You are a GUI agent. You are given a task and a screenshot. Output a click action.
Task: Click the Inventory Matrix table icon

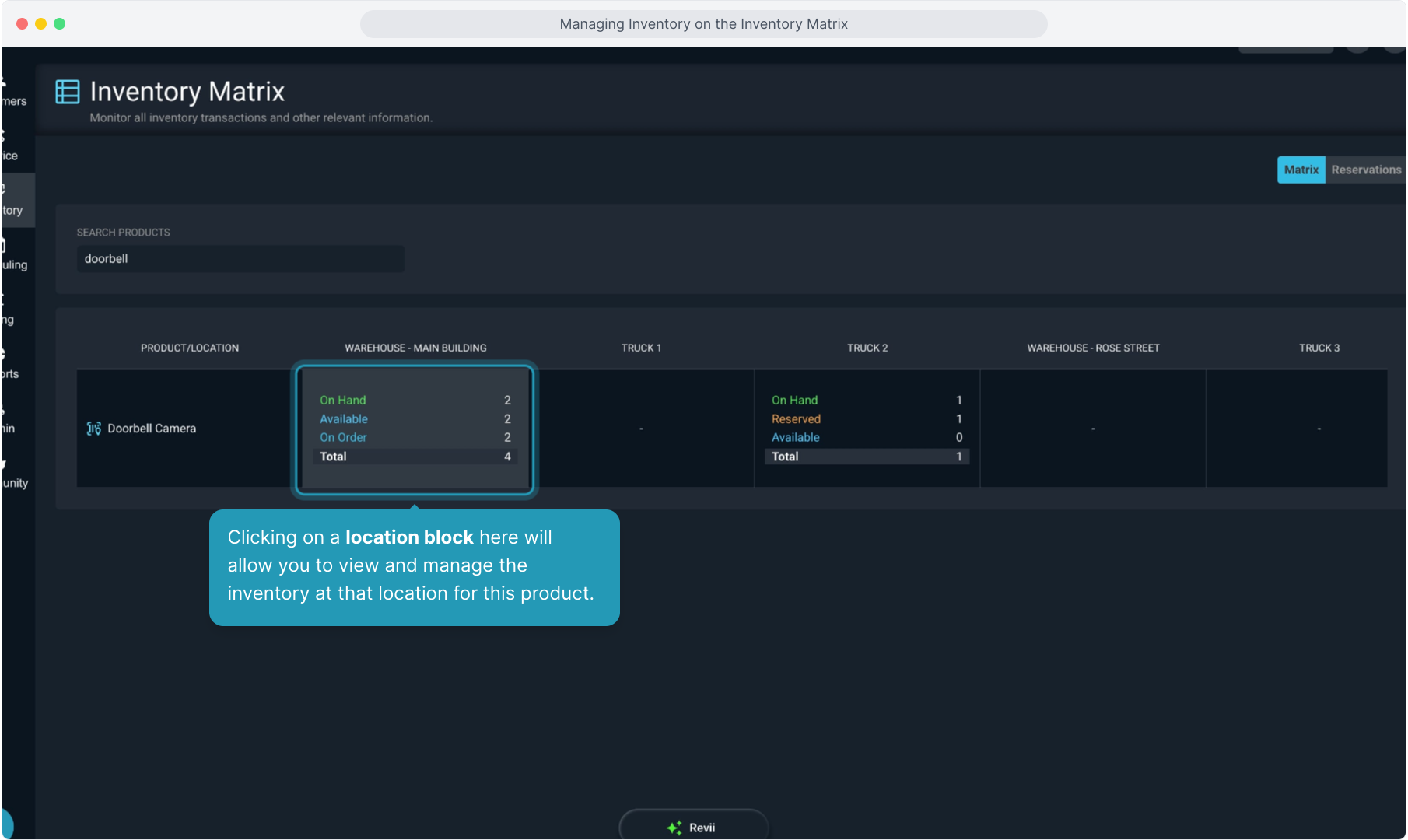[68, 92]
